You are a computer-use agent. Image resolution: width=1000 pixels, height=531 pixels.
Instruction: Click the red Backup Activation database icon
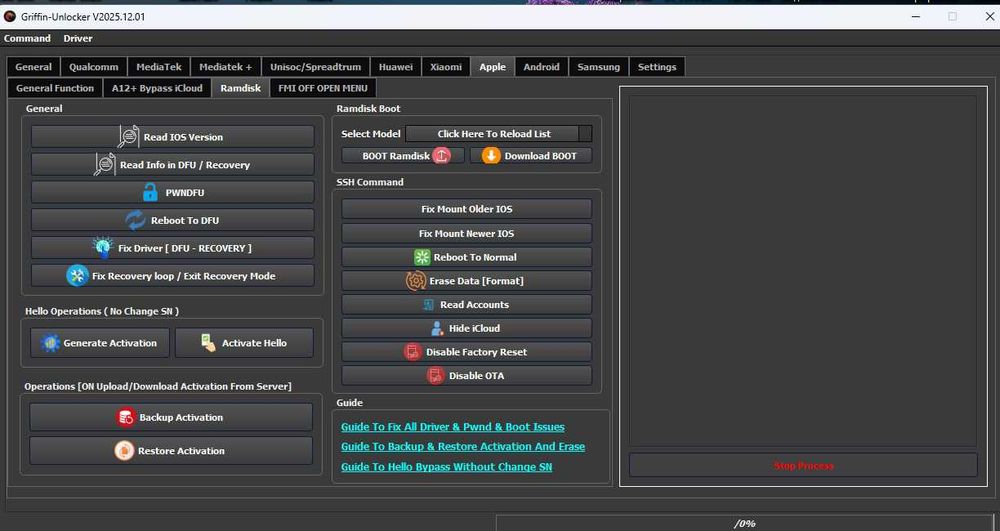[x=126, y=418]
